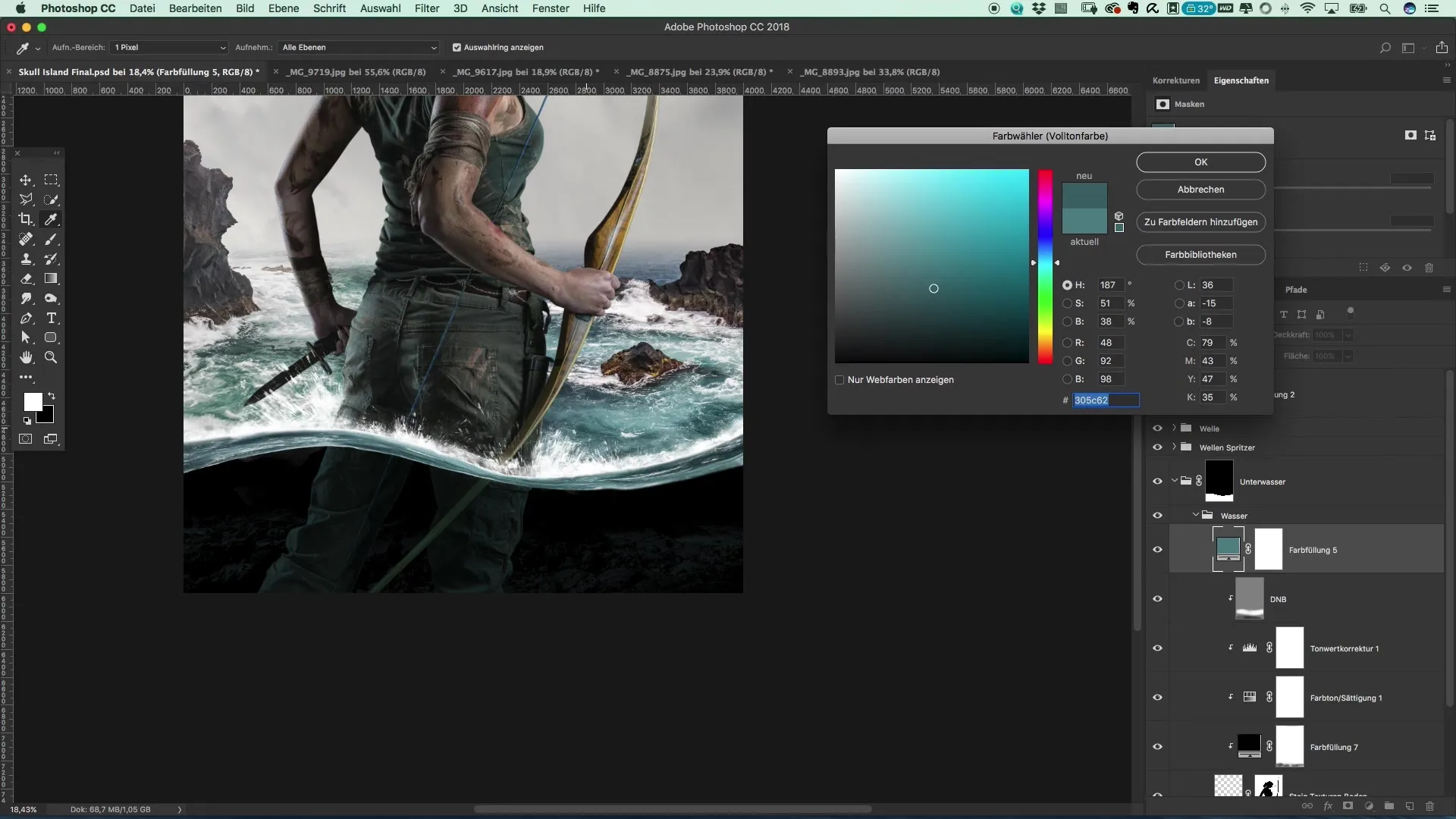Select the S saturation radio button

[x=1067, y=303]
